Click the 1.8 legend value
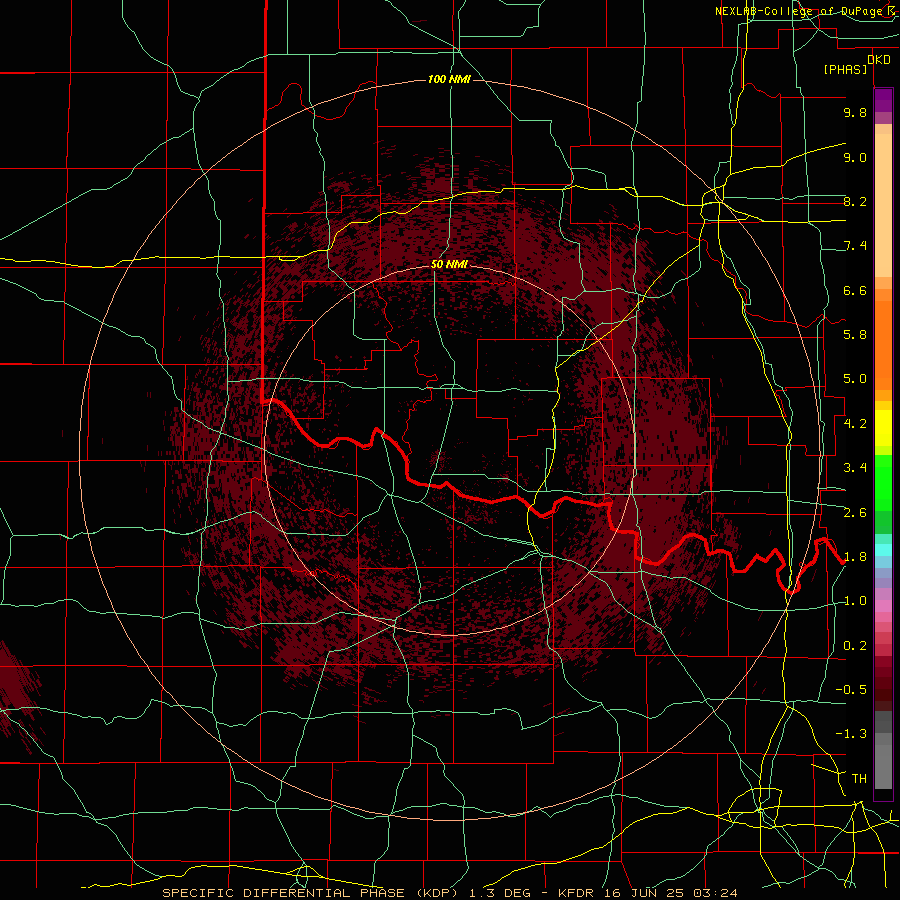 pos(855,557)
